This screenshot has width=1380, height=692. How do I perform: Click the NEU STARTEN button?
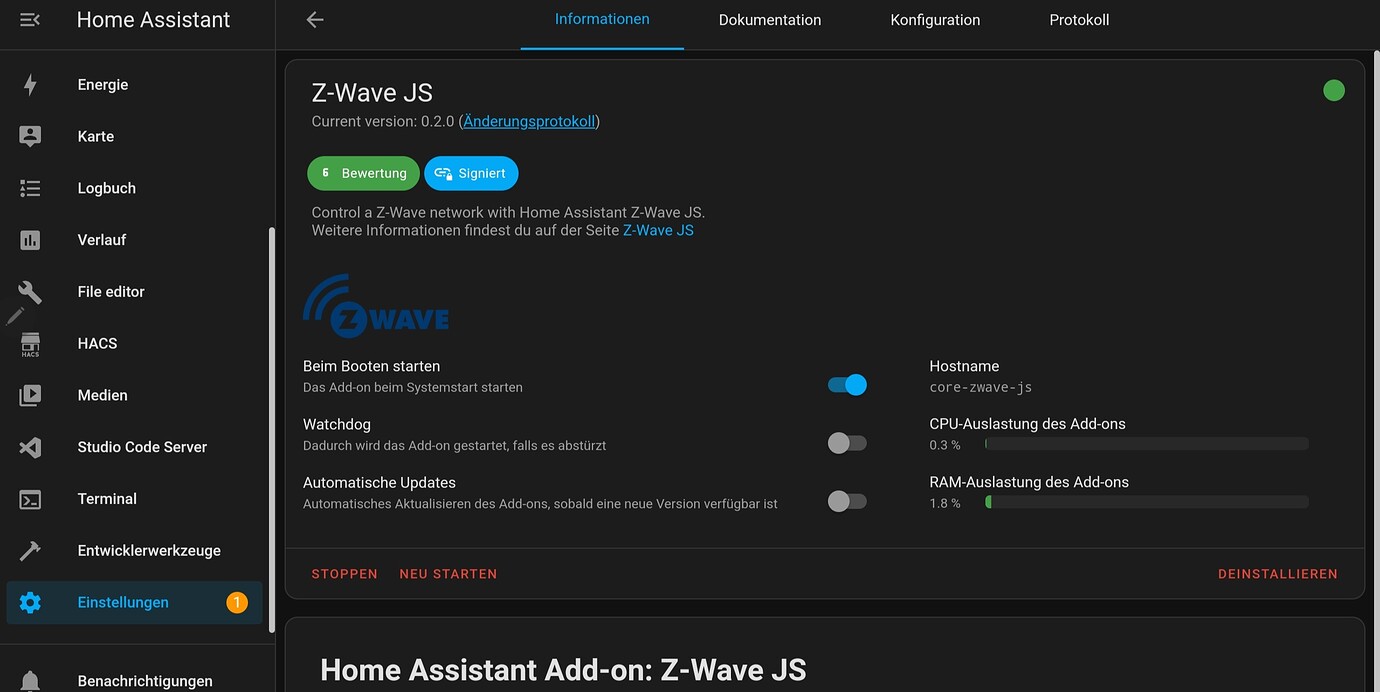448,573
